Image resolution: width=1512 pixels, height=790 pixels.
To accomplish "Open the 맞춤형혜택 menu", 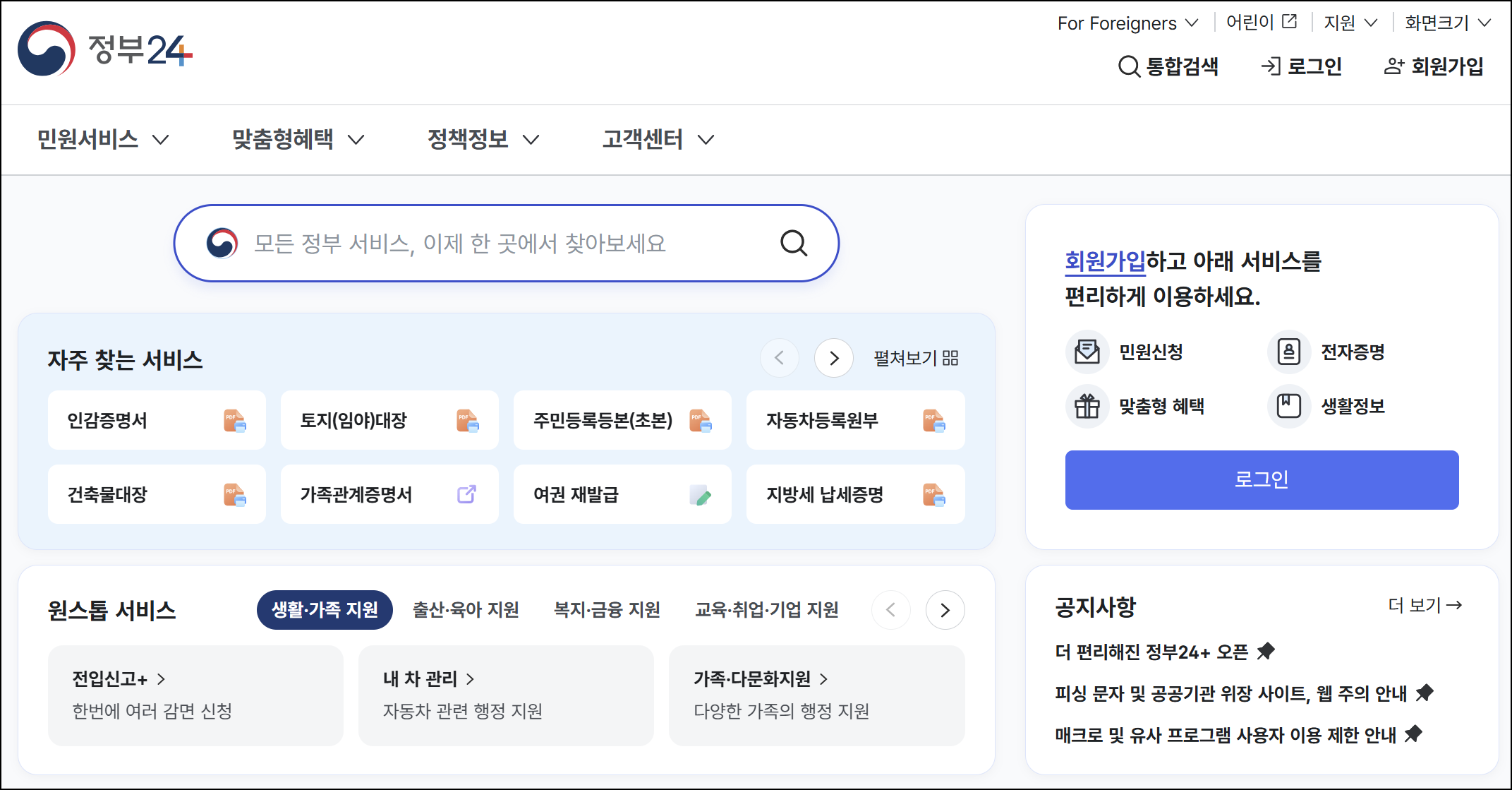I will point(298,139).
